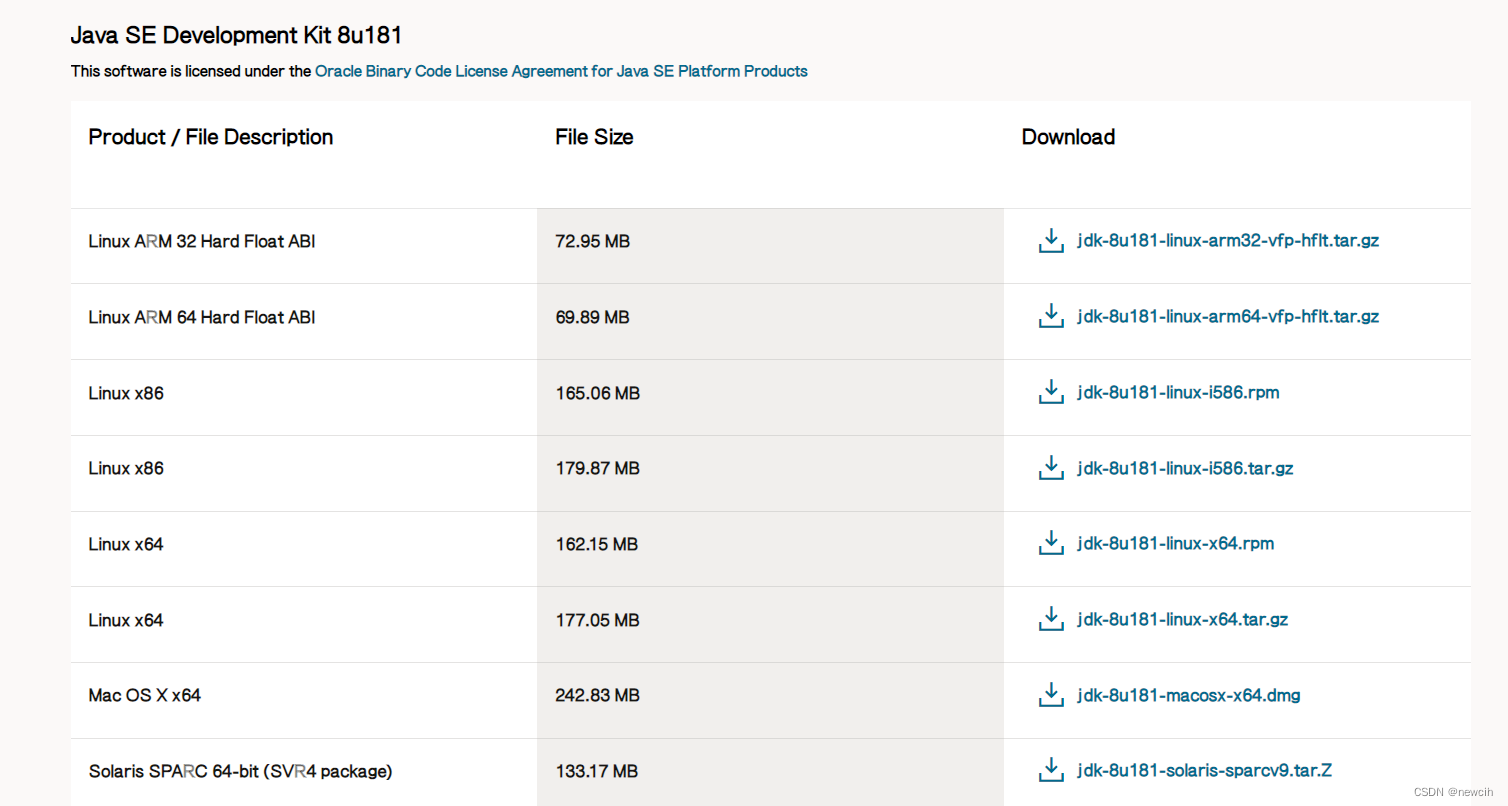Click download icon beside jdk-8u181-linux-i586.tar.gz
The width and height of the screenshot is (1508, 806).
(x=1051, y=468)
